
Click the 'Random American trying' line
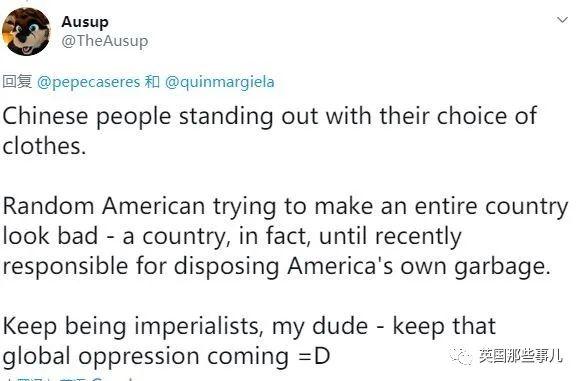pos(285,207)
